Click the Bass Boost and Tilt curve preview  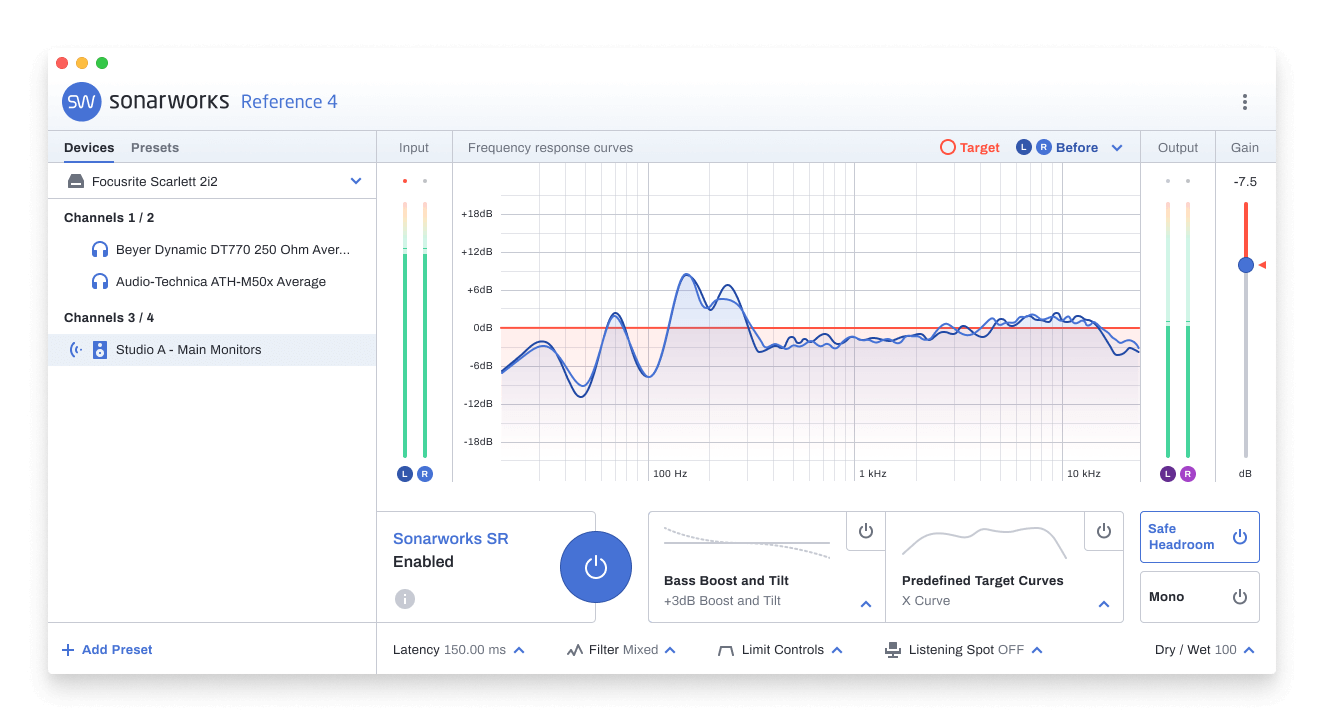coord(747,542)
